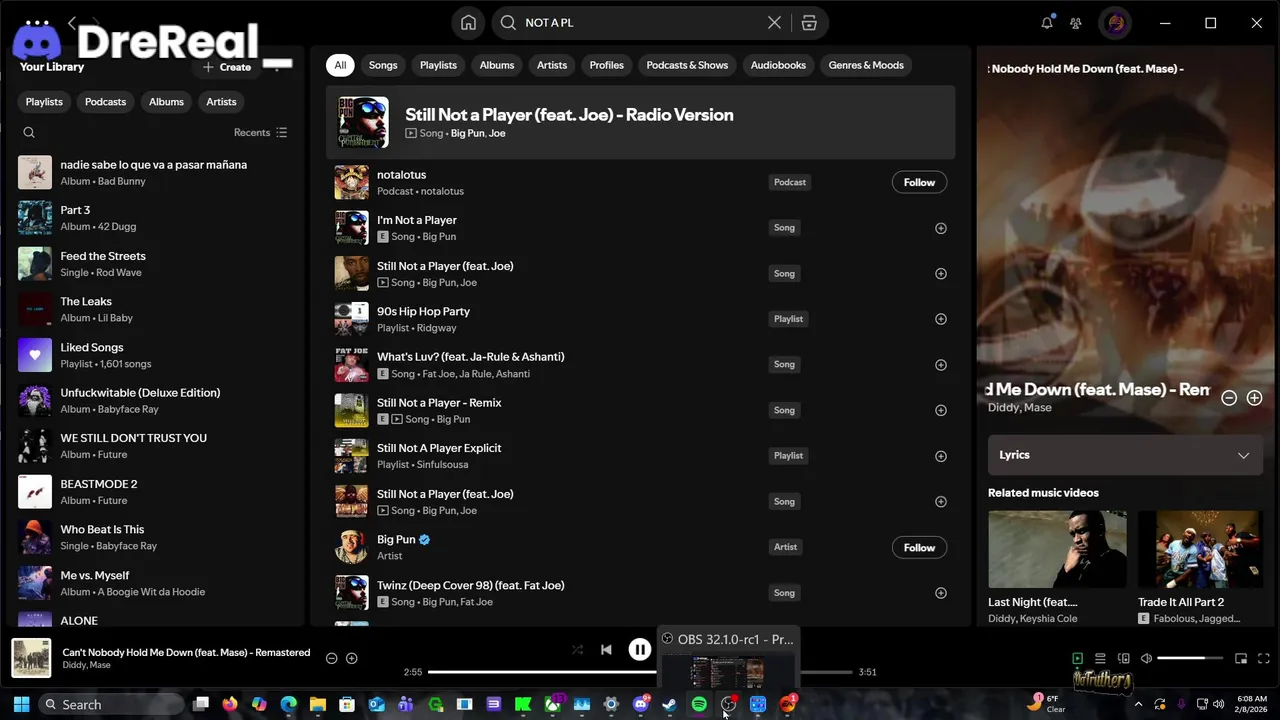Toggle the Artists filter in Your Library

[x=221, y=102]
